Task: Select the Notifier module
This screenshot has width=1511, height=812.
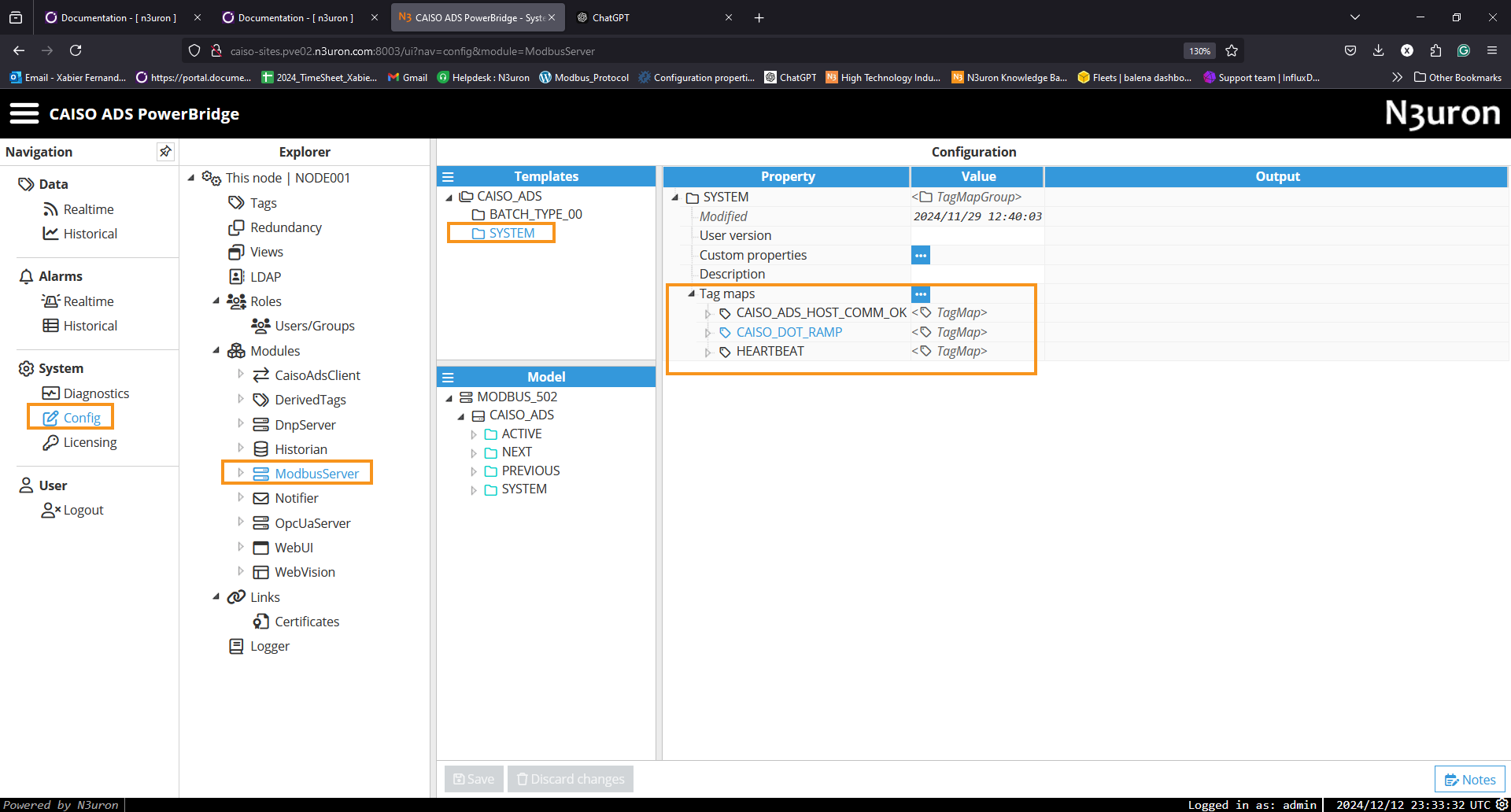Action: pos(285,498)
